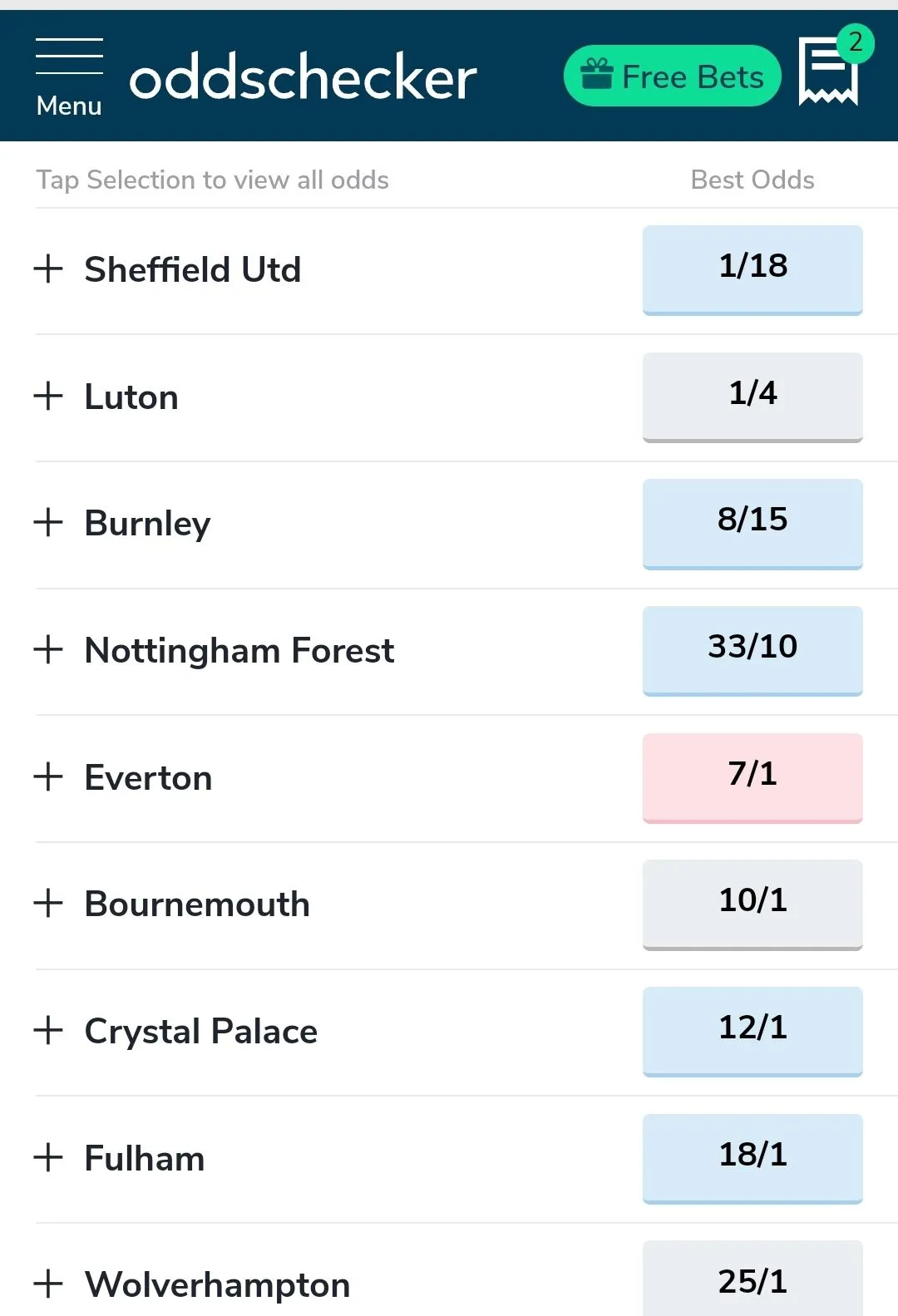Pick the pink Everton 7/1 odds
This screenshot has width=898, height=1316.
(x=752, y=776)
